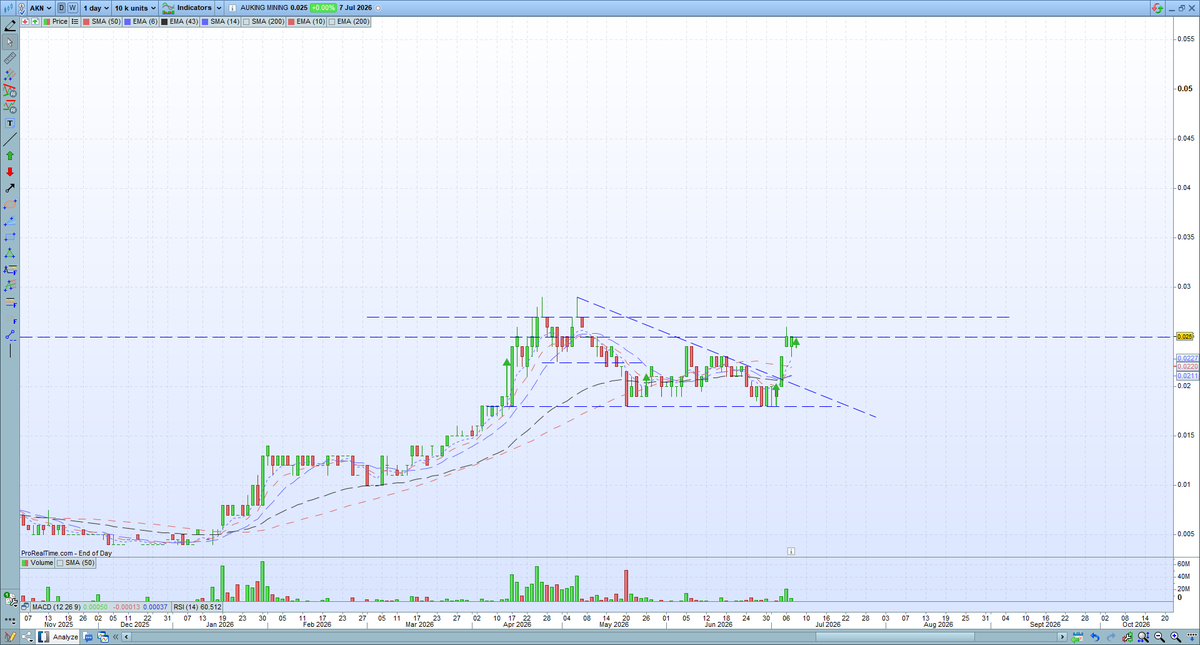The width and height of the screenshot is (1200, 645).
Task: Open the 10 k units history dropdown
Action: [135, 8]
